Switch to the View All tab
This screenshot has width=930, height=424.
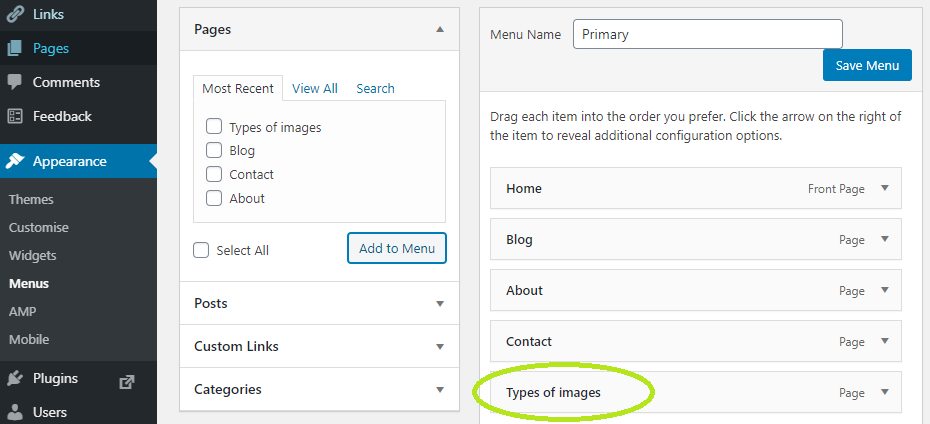[x=315, y=88]
